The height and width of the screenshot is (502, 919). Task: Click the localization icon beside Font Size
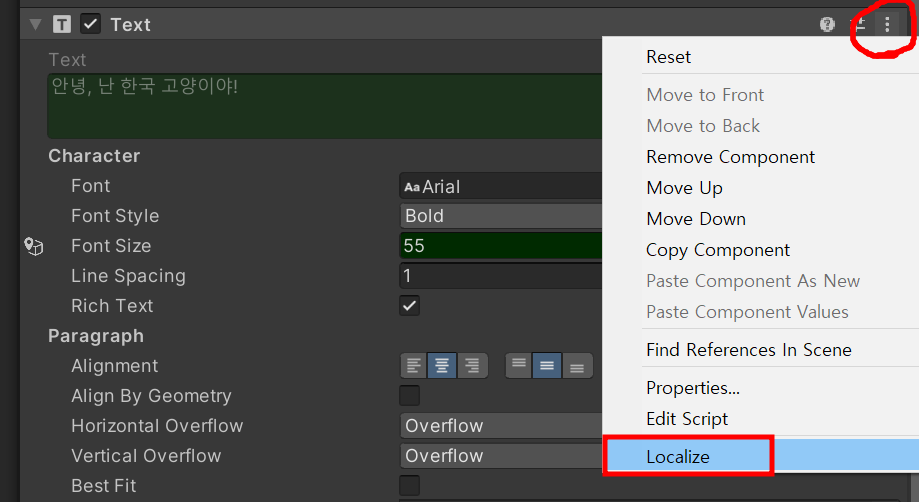pos(33,246)
